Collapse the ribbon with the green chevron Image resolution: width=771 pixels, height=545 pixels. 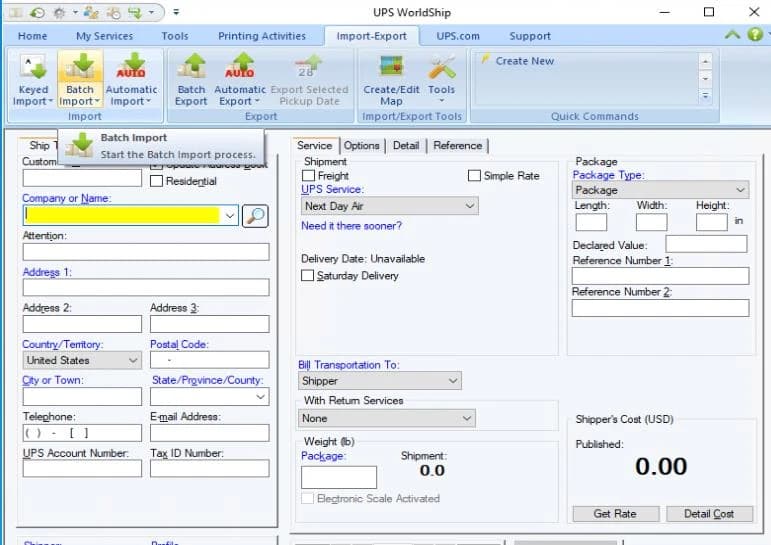point(732,34)
